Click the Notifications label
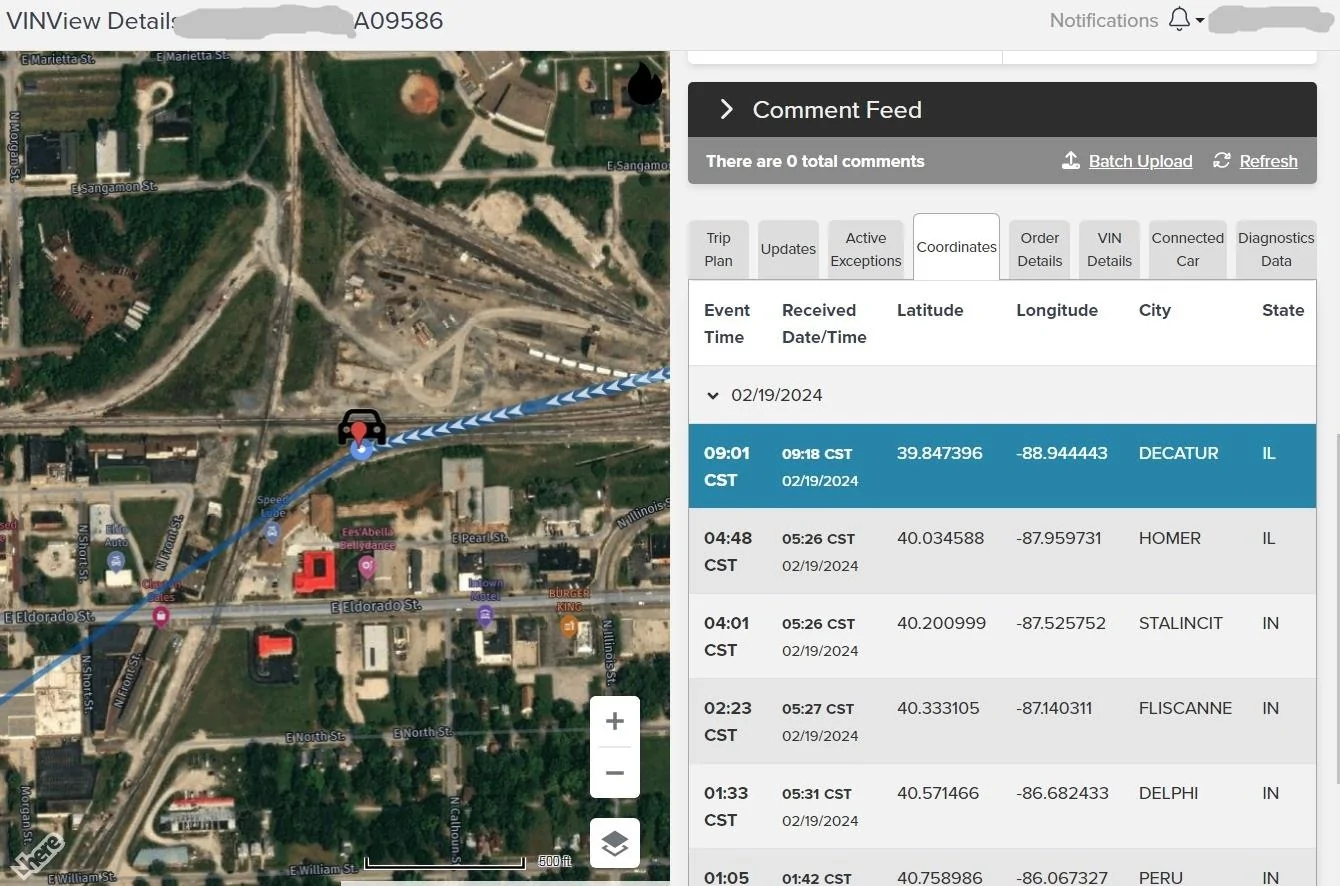The image size is (1340, 886). pos(1104,20)
